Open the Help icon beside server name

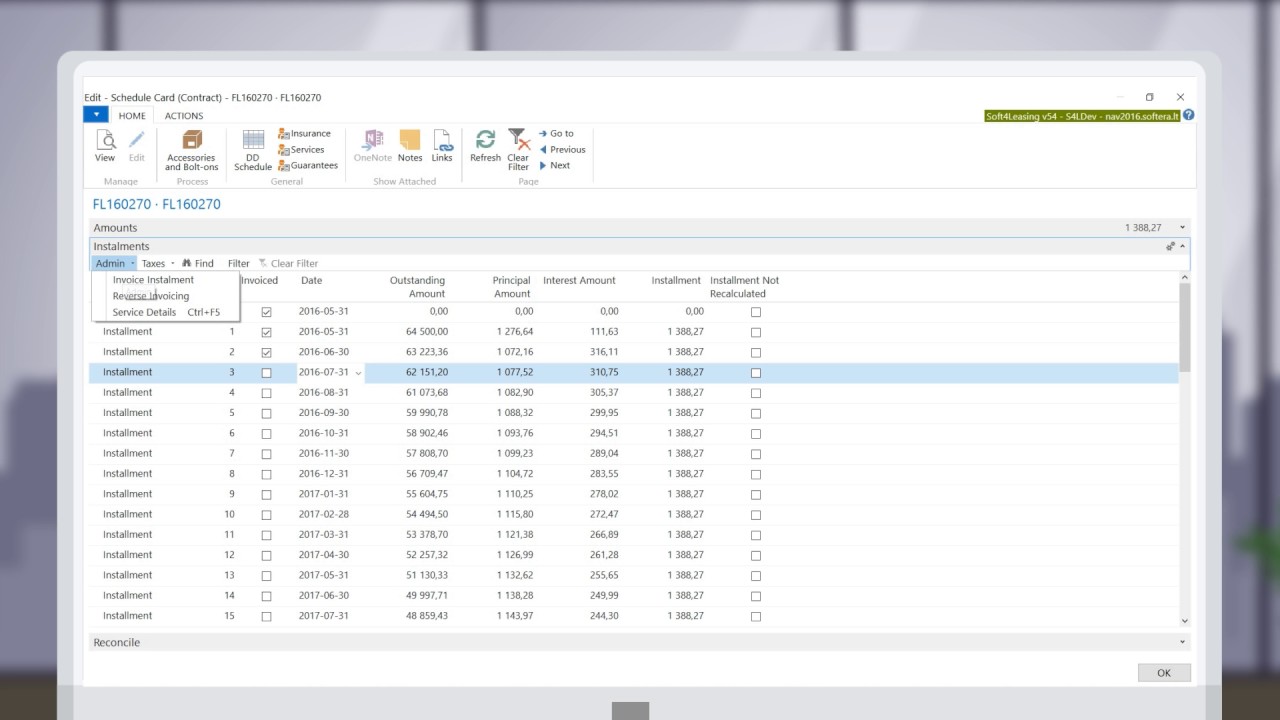click(1189, 115)
